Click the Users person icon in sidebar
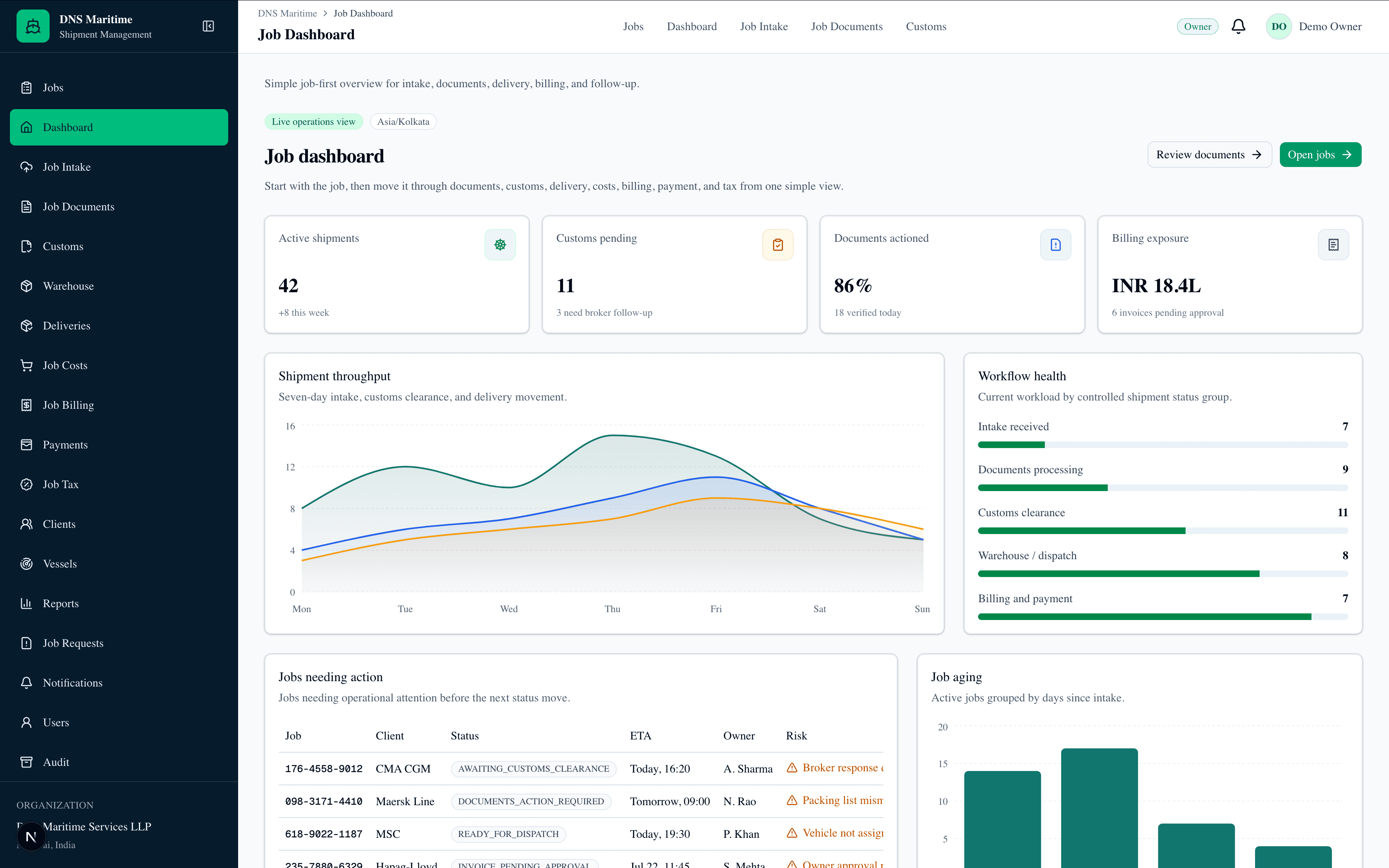 26,722
